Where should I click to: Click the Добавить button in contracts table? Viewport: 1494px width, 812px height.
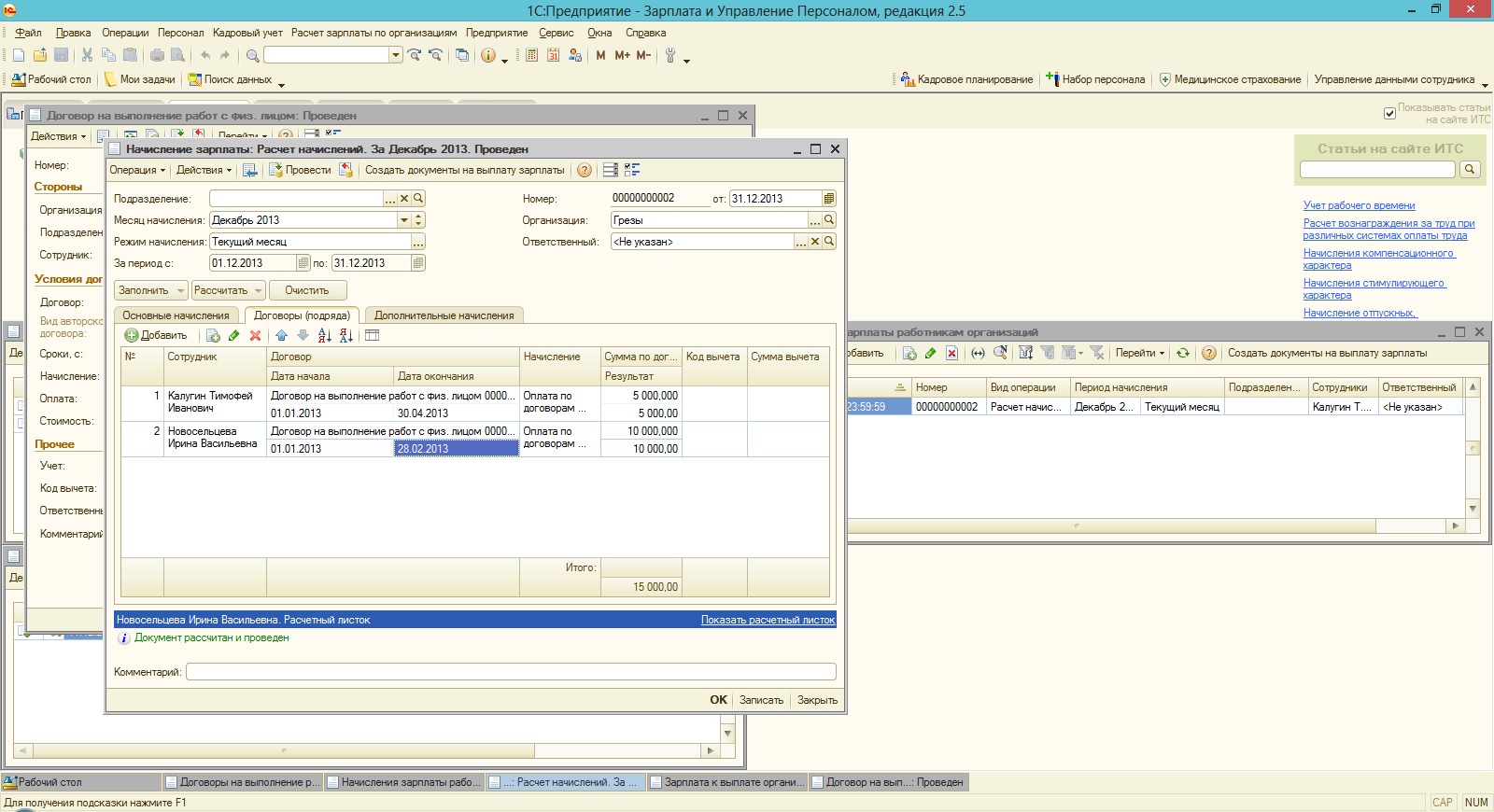(156, 335)
